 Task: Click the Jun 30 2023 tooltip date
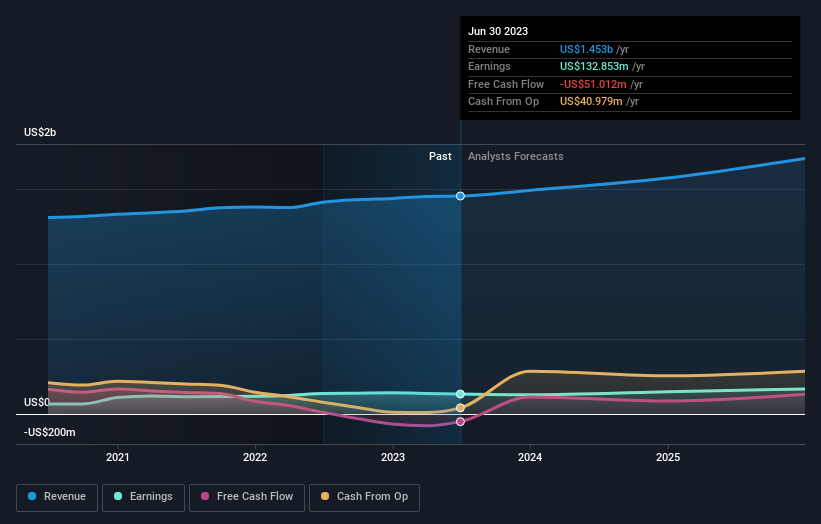coord(498,31)
